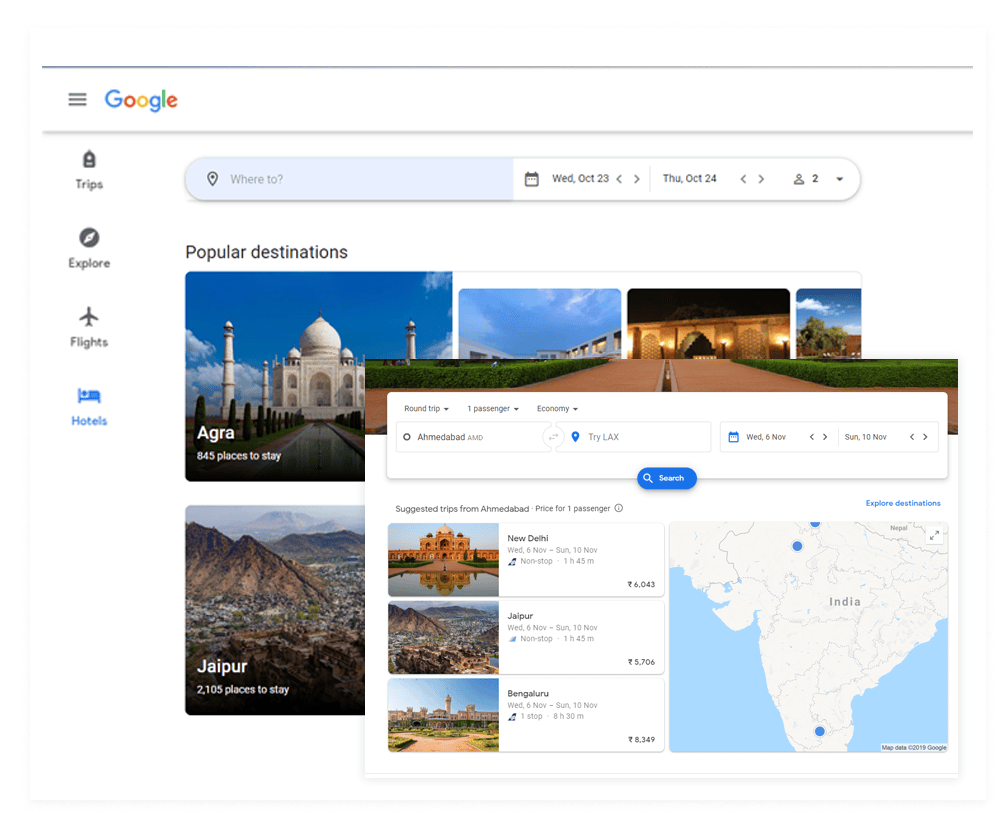Click the New Delhi airline icon
1007x831 pixels.
[x=512, y=561]
